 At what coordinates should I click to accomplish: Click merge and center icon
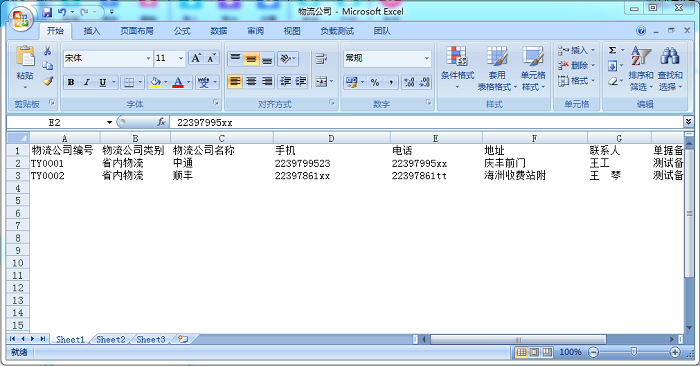[321, 82]
